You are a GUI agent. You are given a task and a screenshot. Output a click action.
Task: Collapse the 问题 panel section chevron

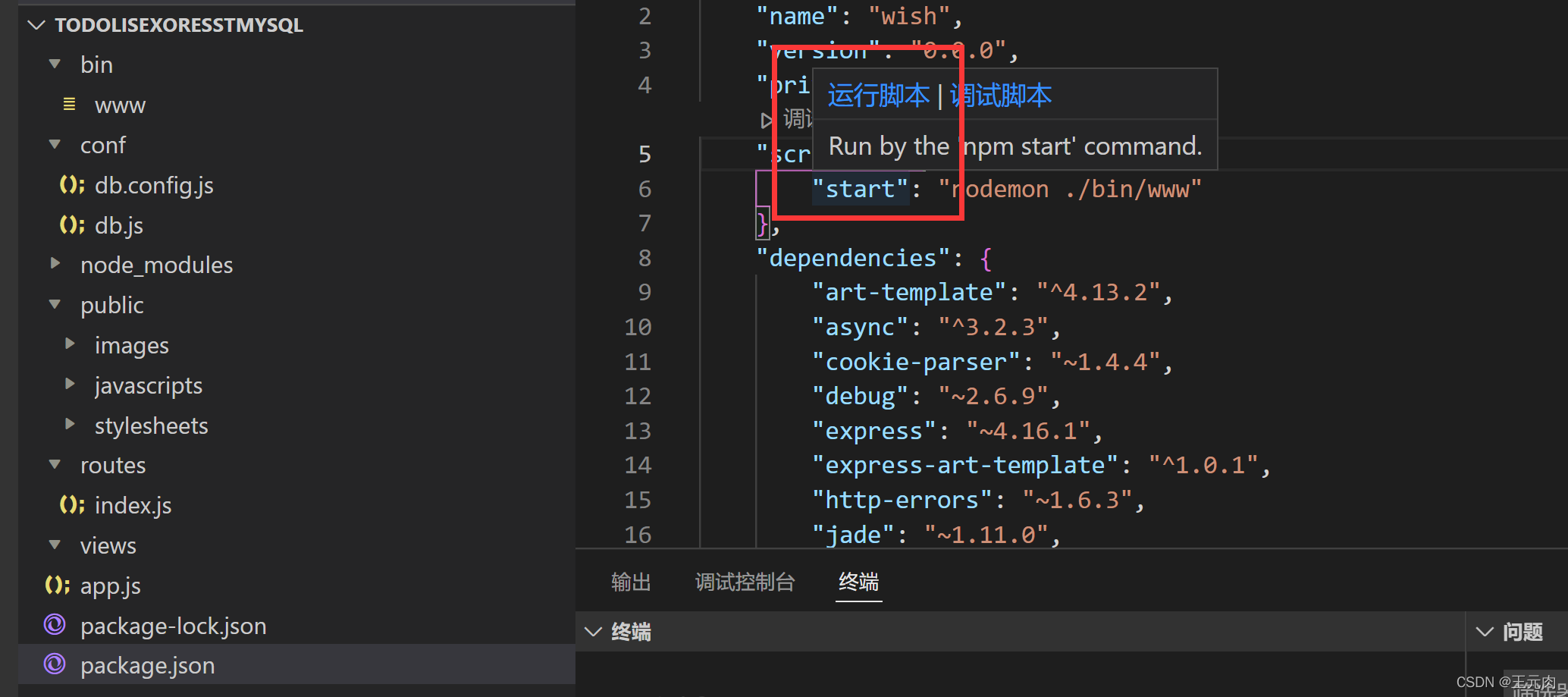pyautogui.click(x=1485, y=632)
